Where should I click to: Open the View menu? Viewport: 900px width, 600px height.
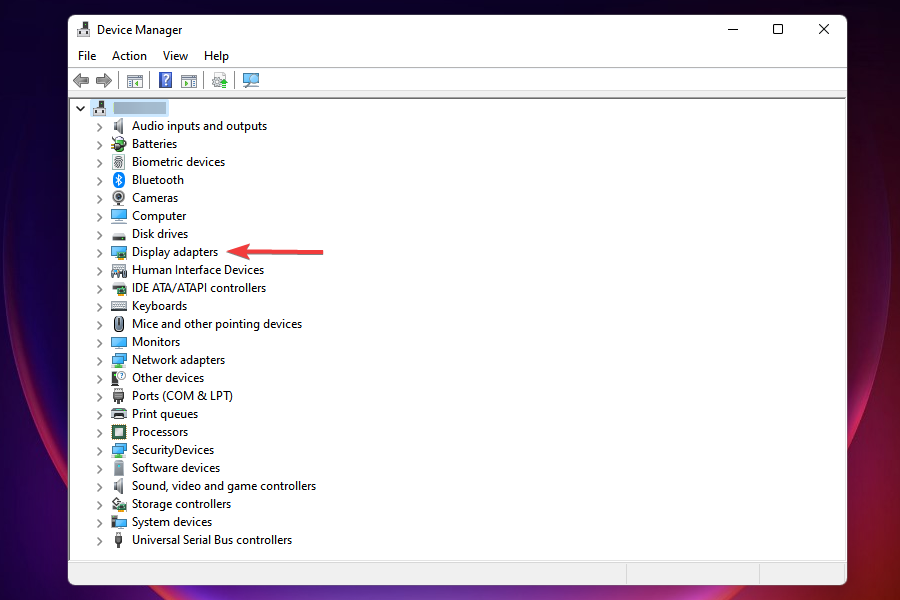(x=175, y=56)
